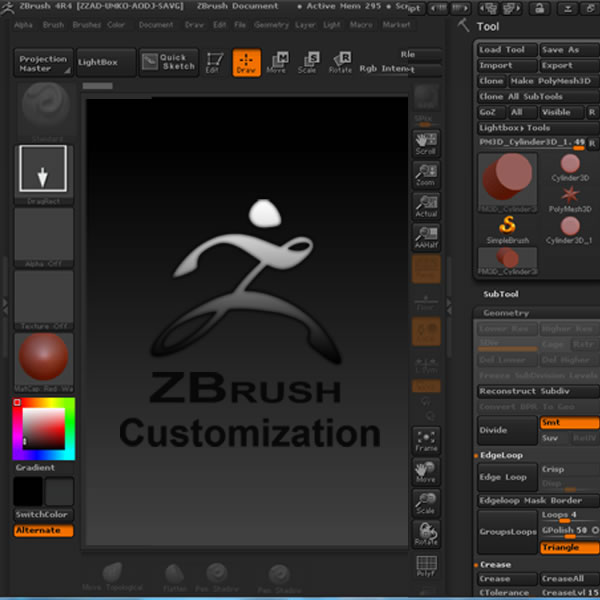Click Reconstruct Subdiv button
The width and height of the screenshot is (600, 600).
click(538, 391)
